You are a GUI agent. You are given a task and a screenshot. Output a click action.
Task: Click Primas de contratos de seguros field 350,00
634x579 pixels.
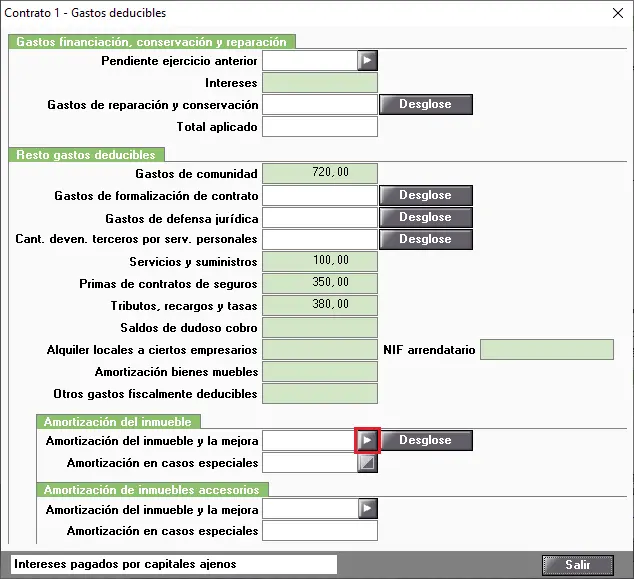pyautogui.click(x=320, y=283)
